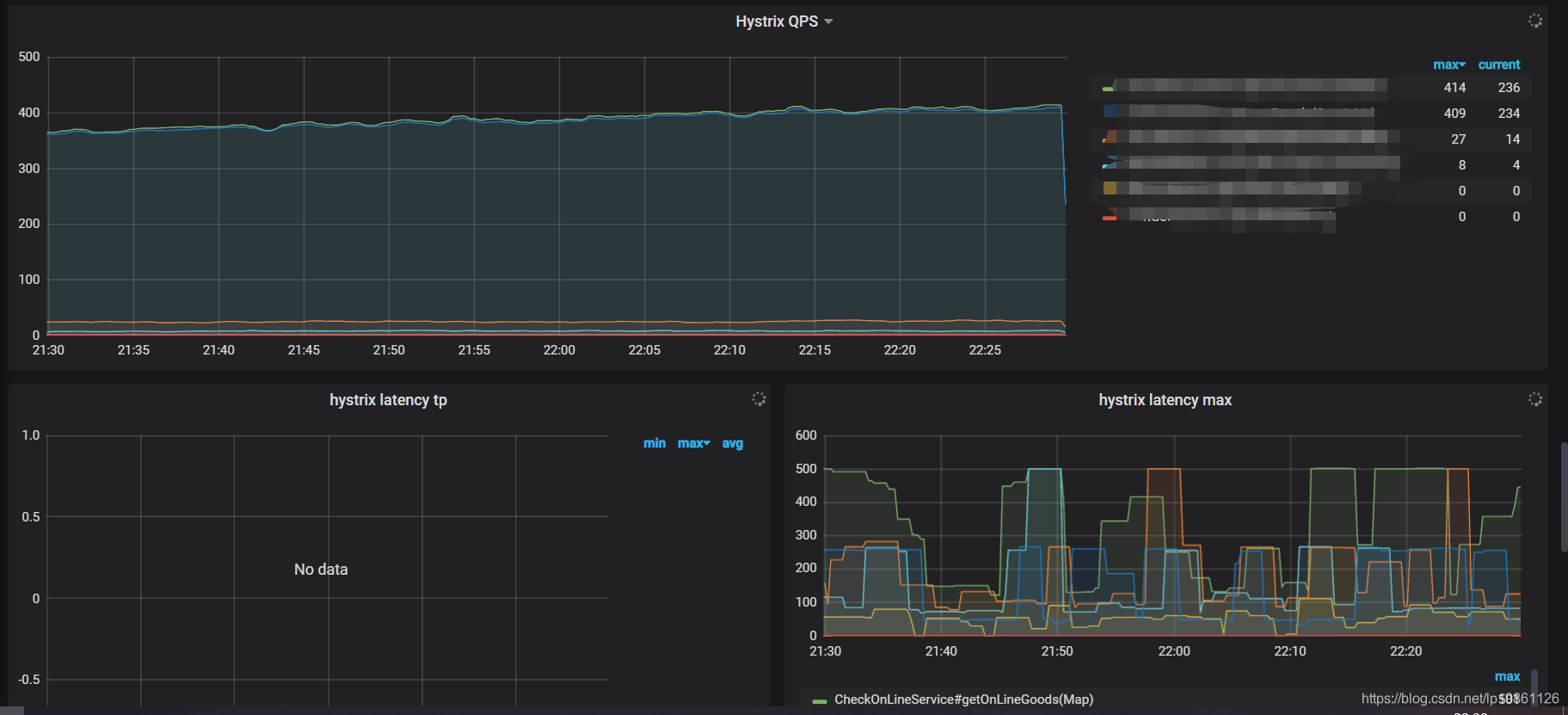Sort Hystrix QPS legend by current column

click(1499, 65)
